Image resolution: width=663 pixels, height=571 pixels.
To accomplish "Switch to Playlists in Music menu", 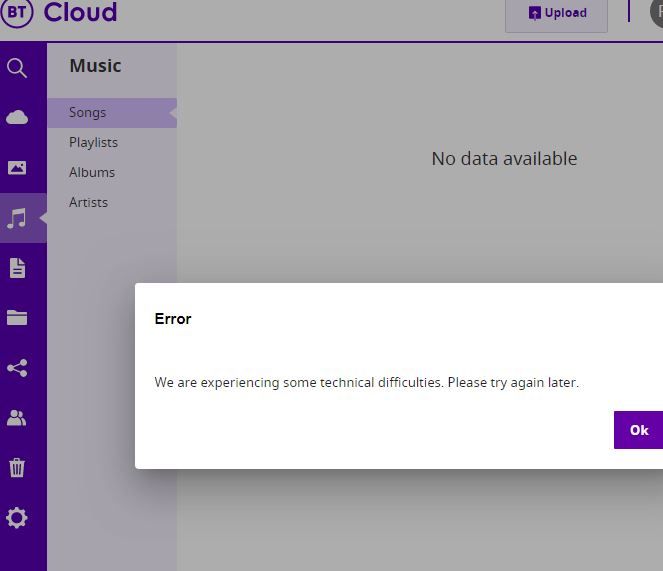I will 93,143.
